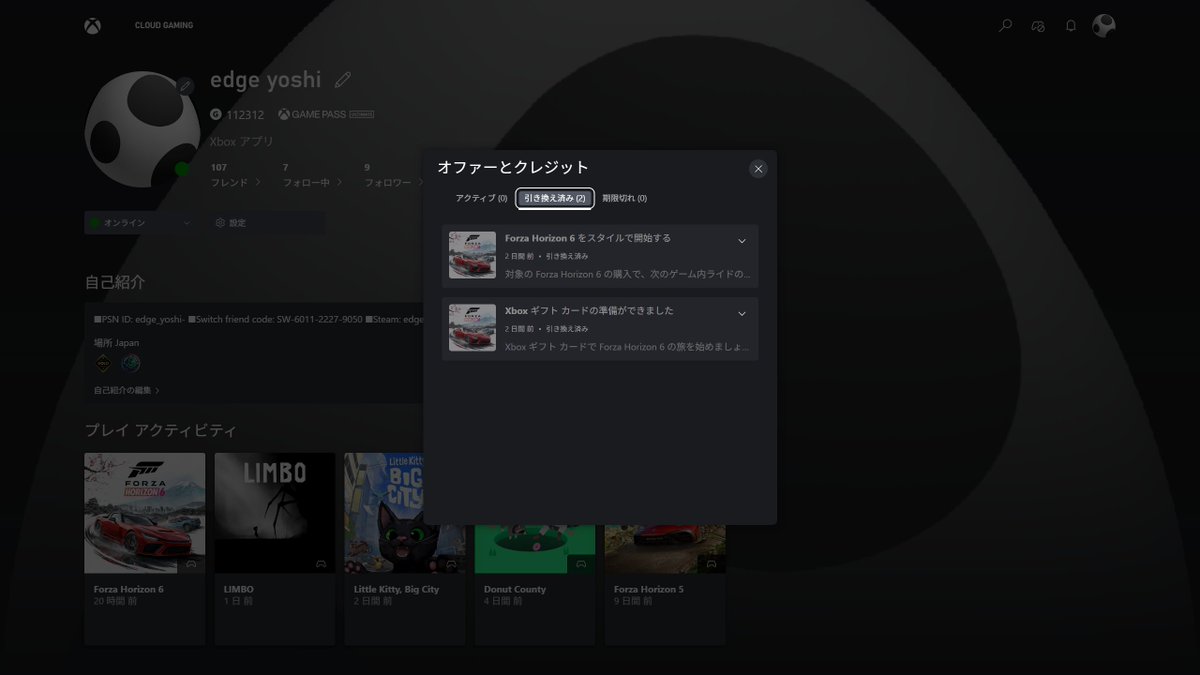1200x675 pixels.
Task: Click the edit badge on profile picture
Action: click(185, 86)
